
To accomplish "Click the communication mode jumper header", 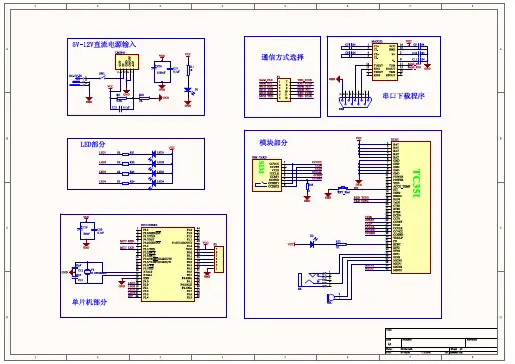I will [x=284, y=89].
